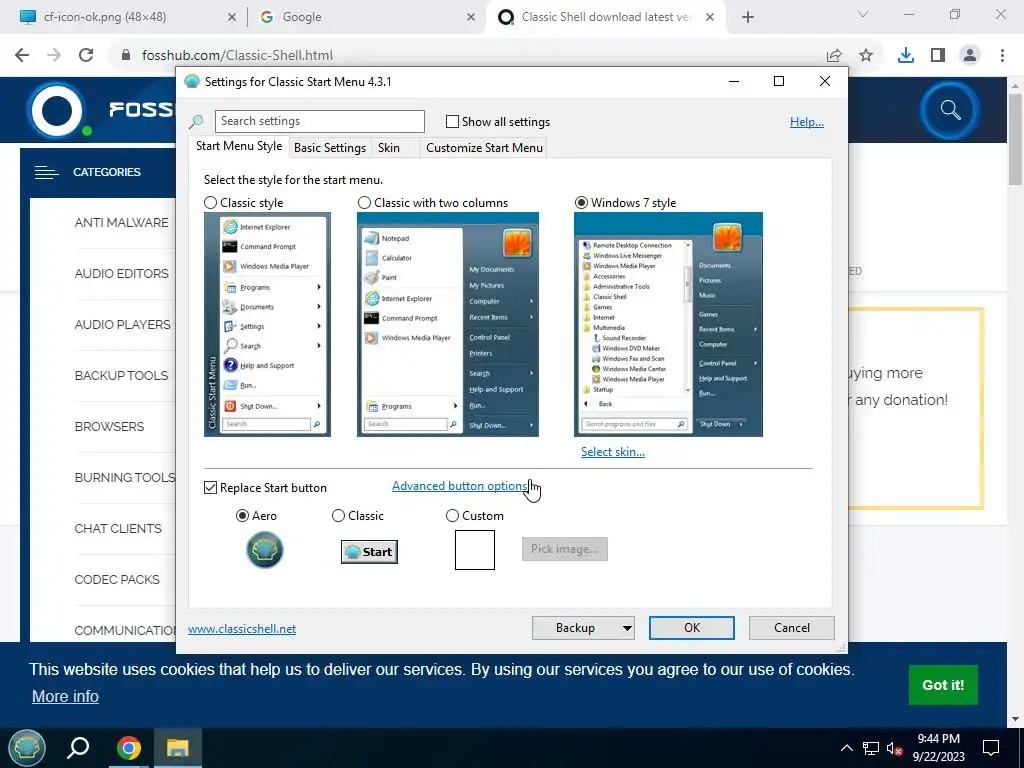Open the Help link
This screenshot has height=768, width=1024.
(807, 121)
